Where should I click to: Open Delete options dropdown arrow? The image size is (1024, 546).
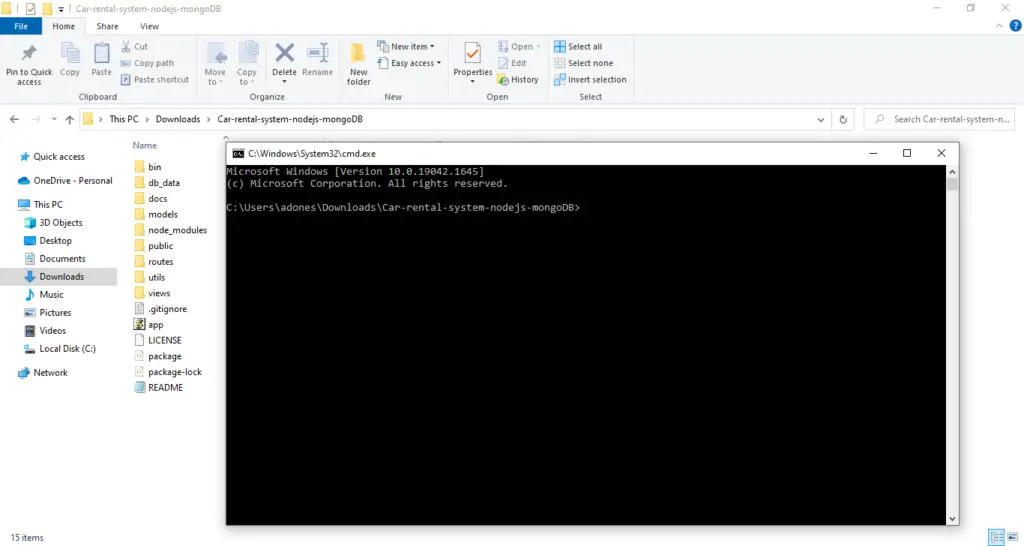point(284,82)
